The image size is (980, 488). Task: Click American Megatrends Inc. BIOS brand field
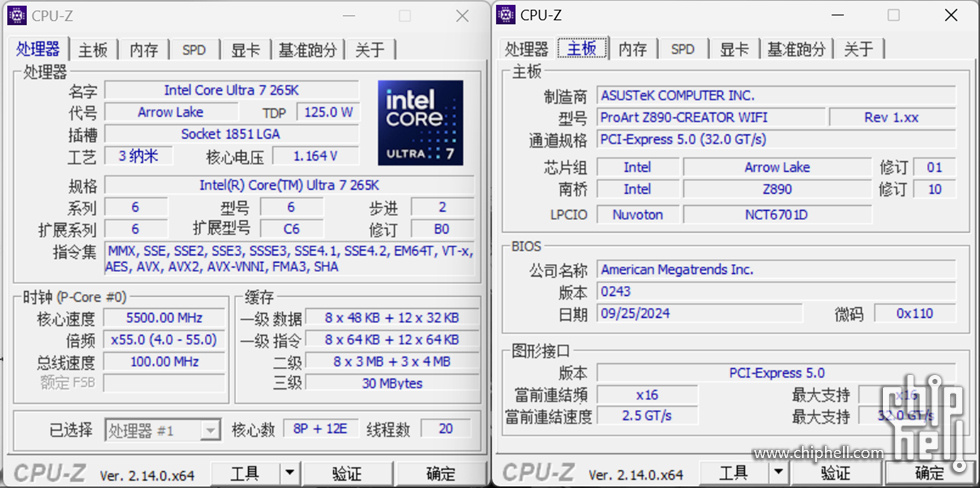[776, 270]
